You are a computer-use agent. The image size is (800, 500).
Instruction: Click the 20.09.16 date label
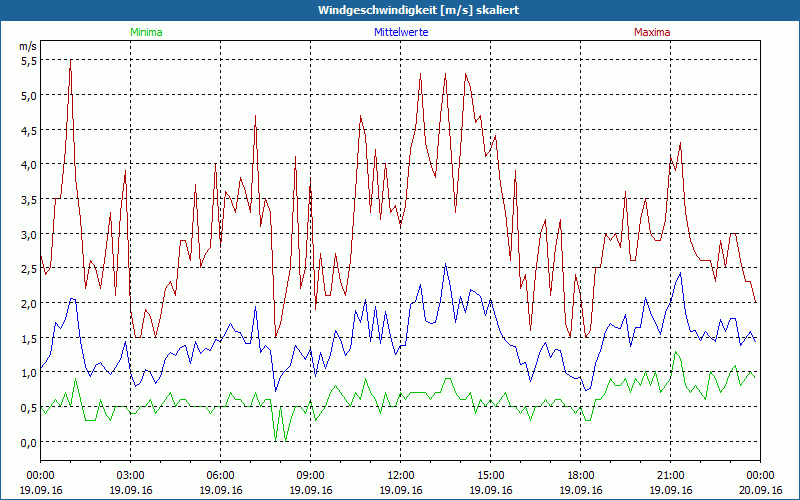[759, 490]
